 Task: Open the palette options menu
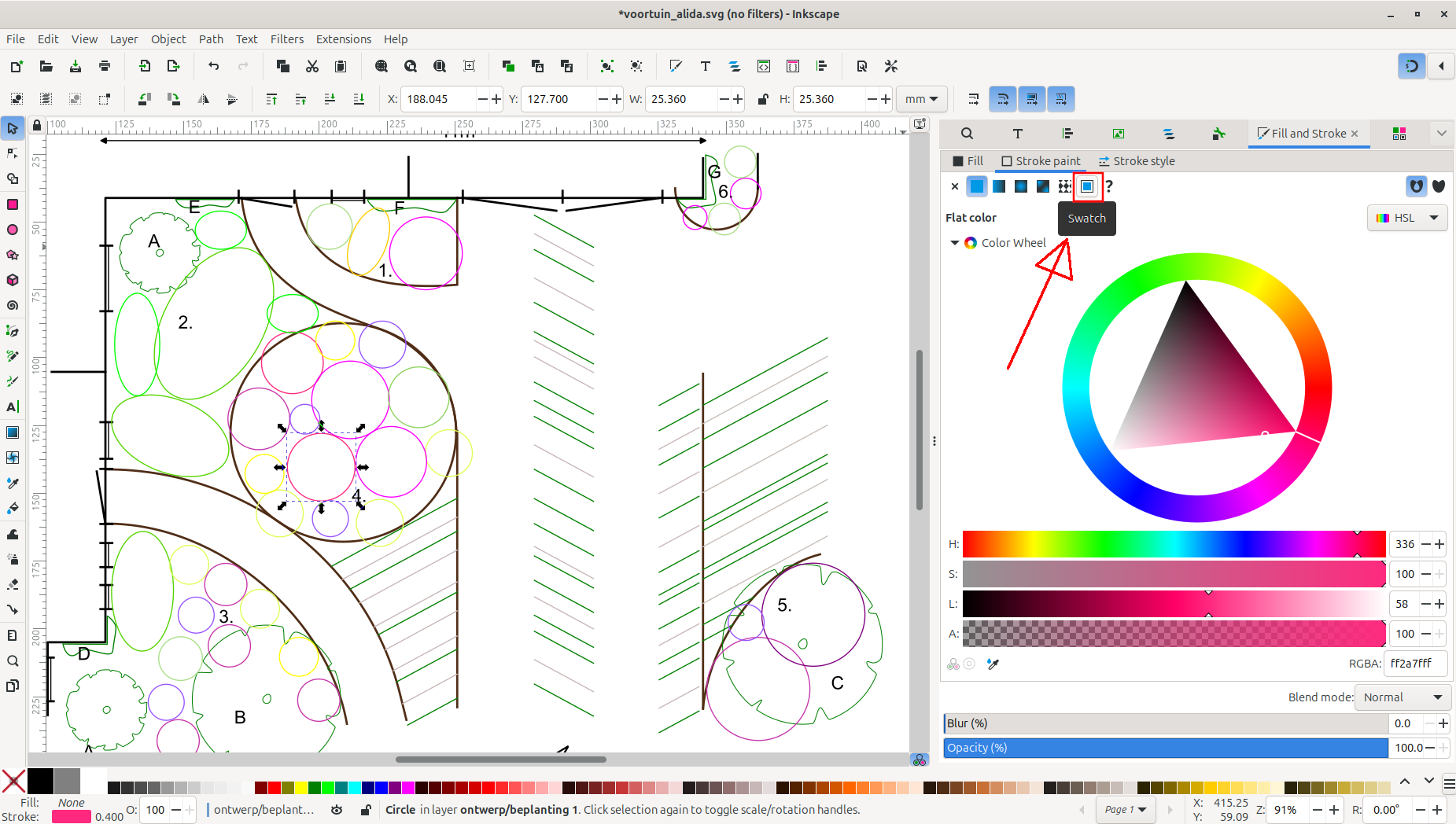(1449, 784)
